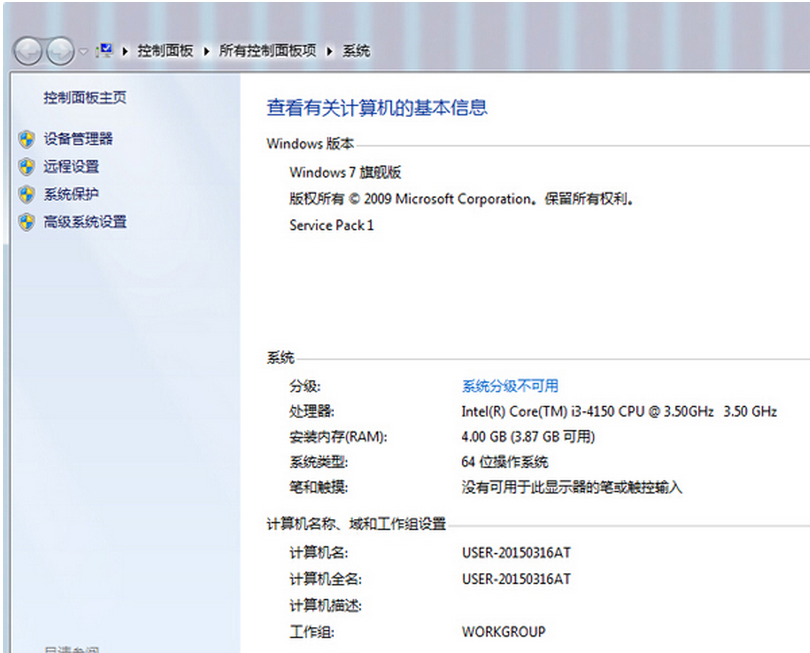Click the shield icon beside 高级系统设置
The width and height of the screenshot is (810, 653).
click(26, 221)
